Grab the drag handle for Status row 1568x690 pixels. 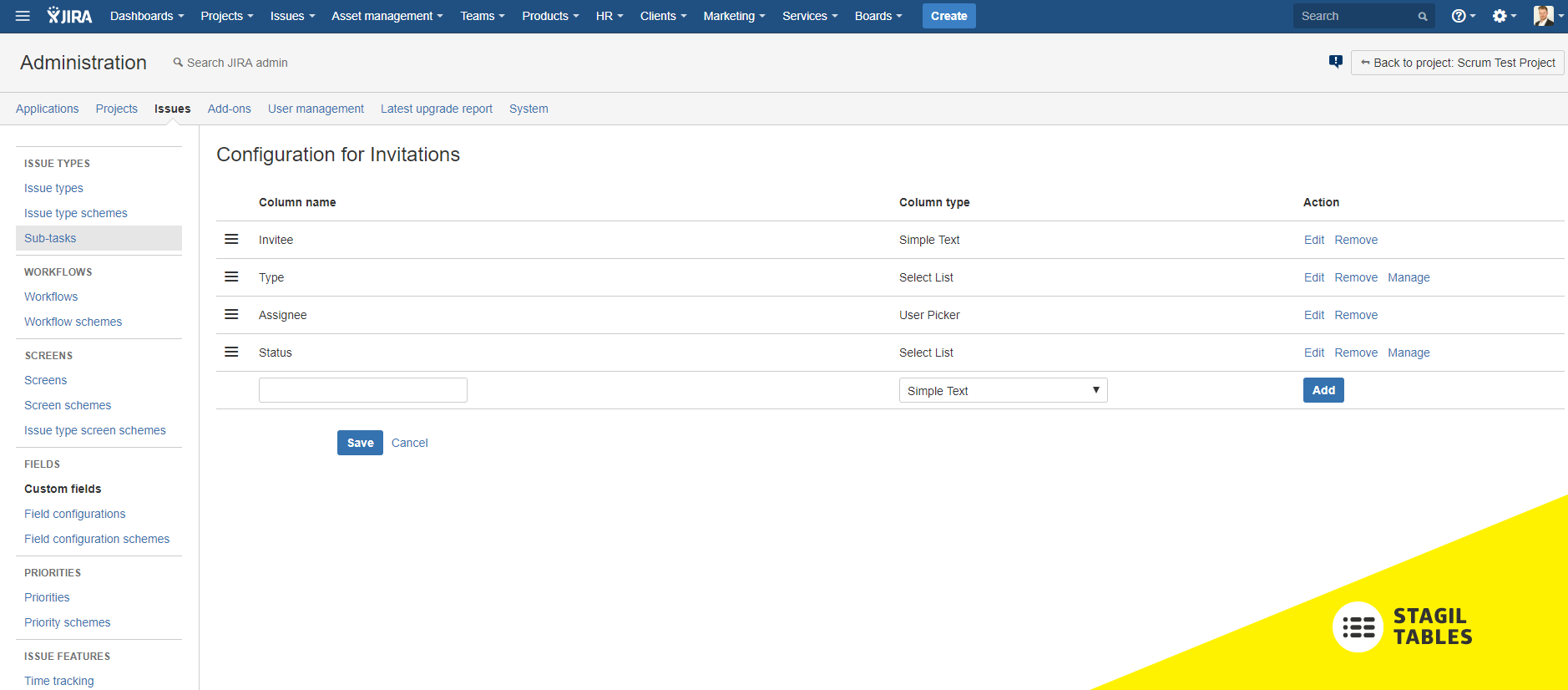click(231, 352)
